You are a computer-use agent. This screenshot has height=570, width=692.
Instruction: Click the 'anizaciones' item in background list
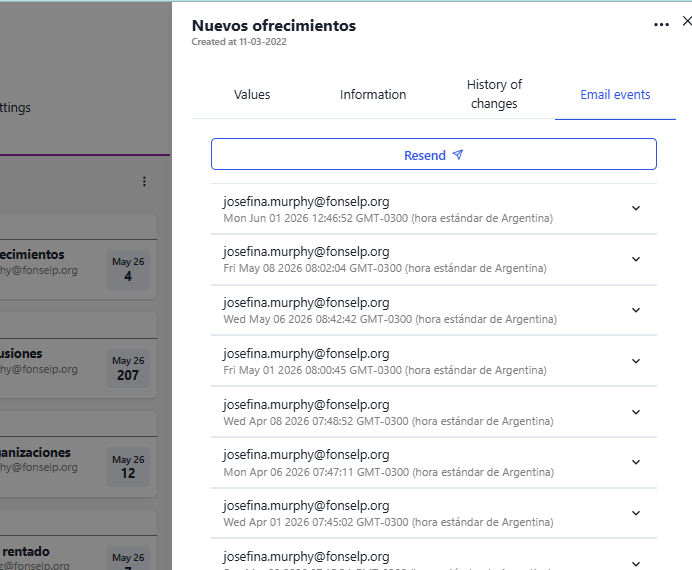coord(35,453)
